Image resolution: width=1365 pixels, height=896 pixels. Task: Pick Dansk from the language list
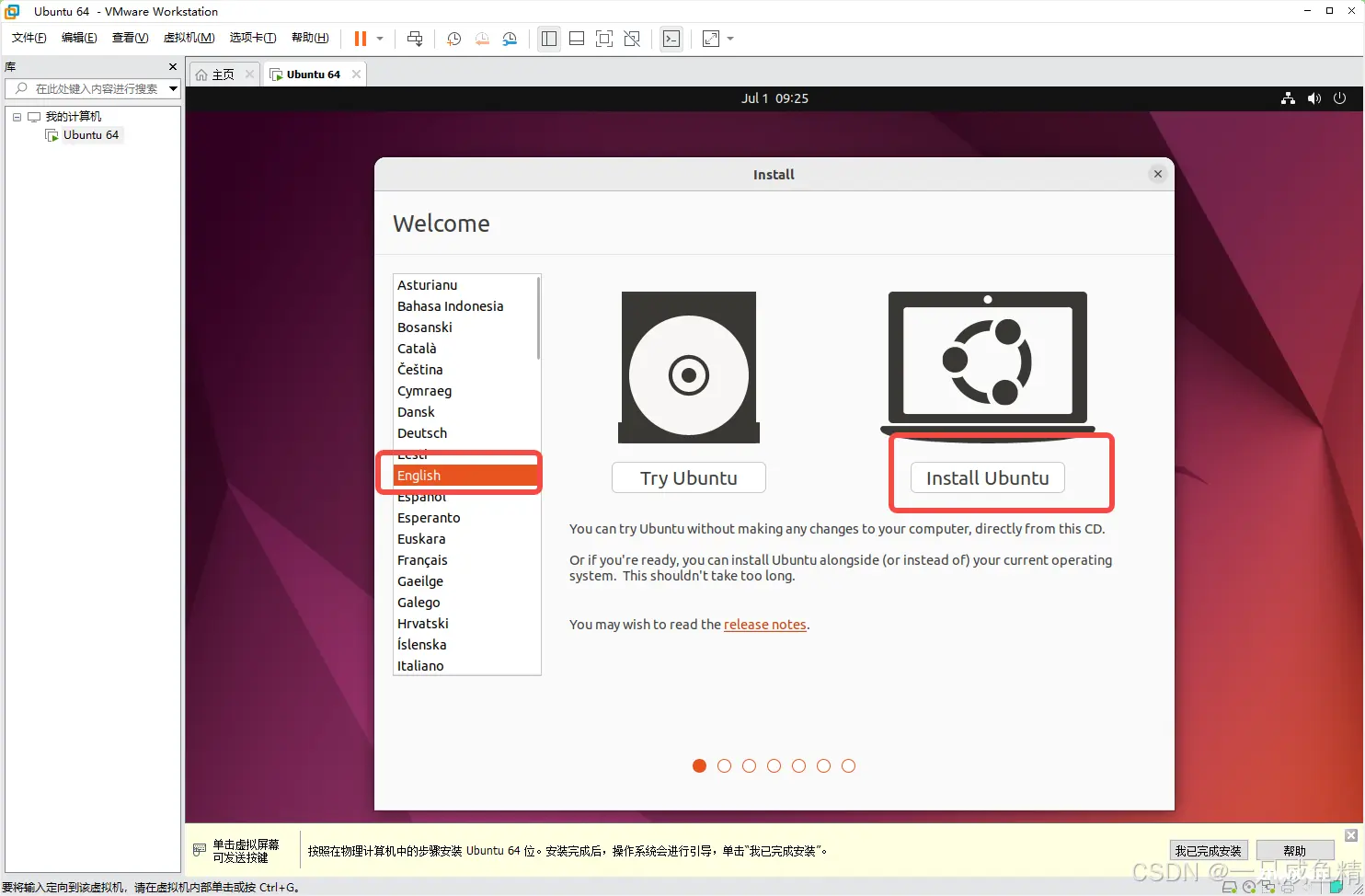tap(465, 412)
